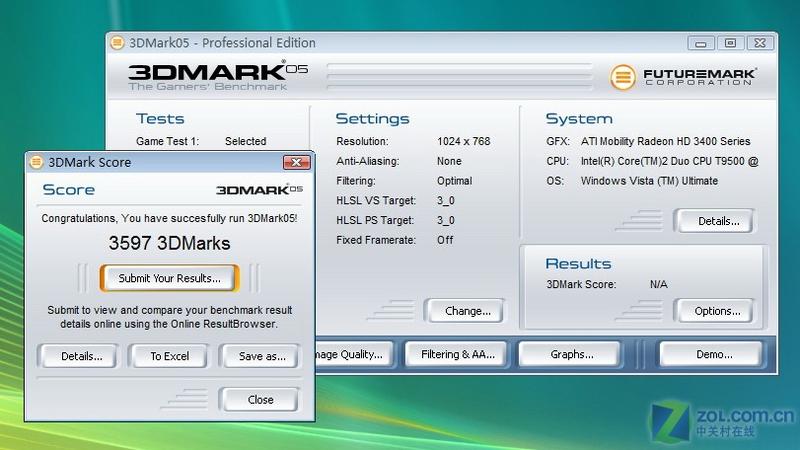Click the Tests section heading

point(160,119)
